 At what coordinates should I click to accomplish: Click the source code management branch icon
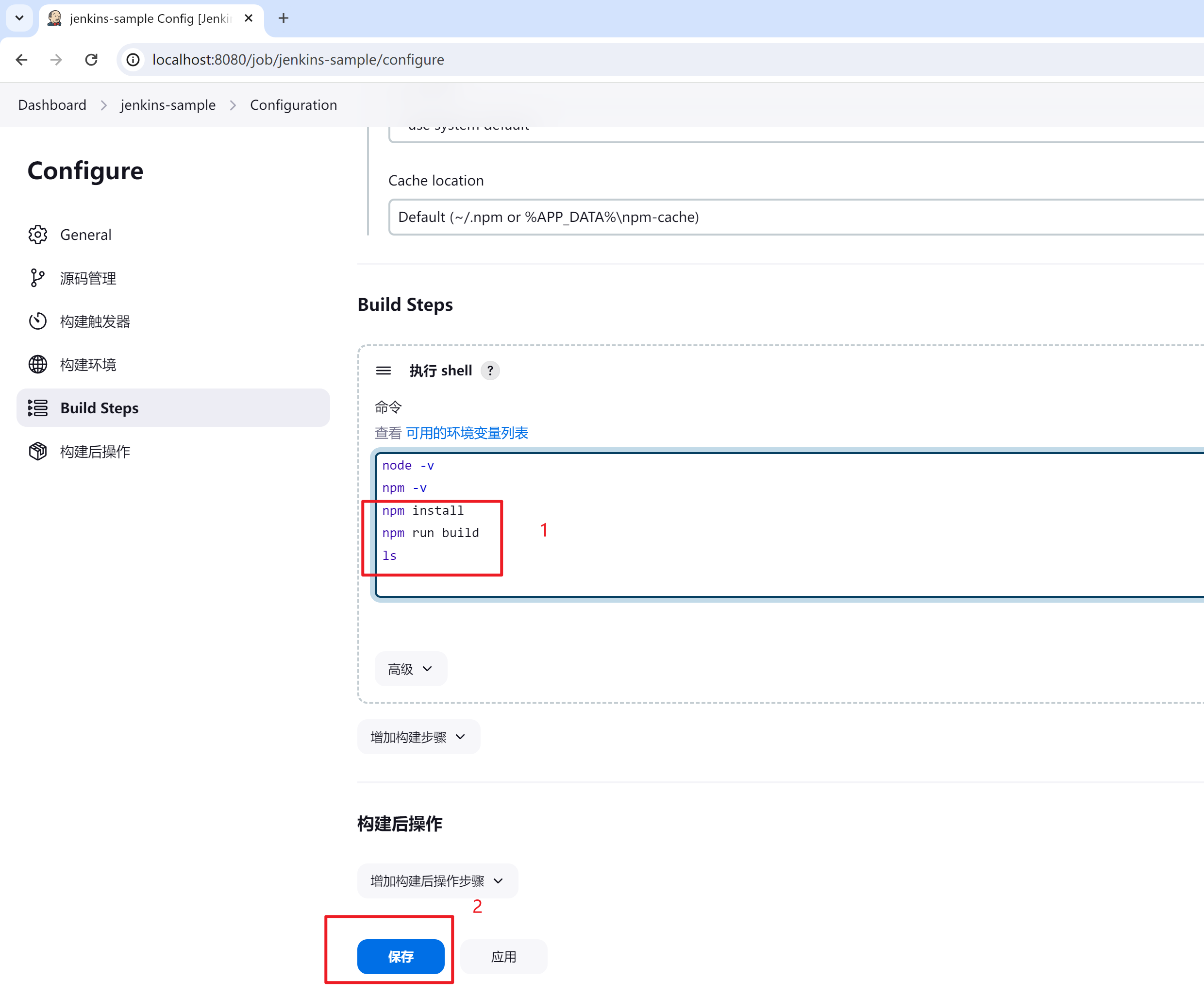38,278
